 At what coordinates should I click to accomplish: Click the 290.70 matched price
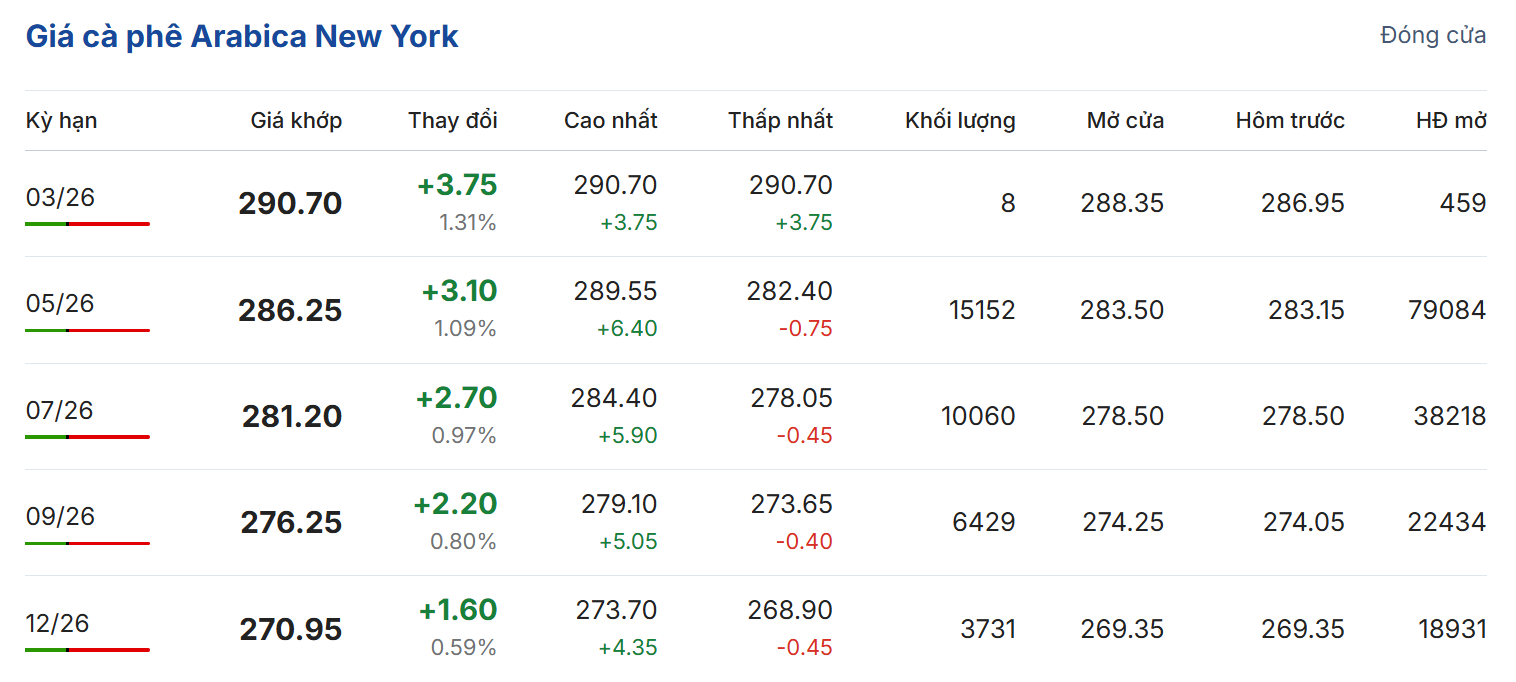[290, 204]
